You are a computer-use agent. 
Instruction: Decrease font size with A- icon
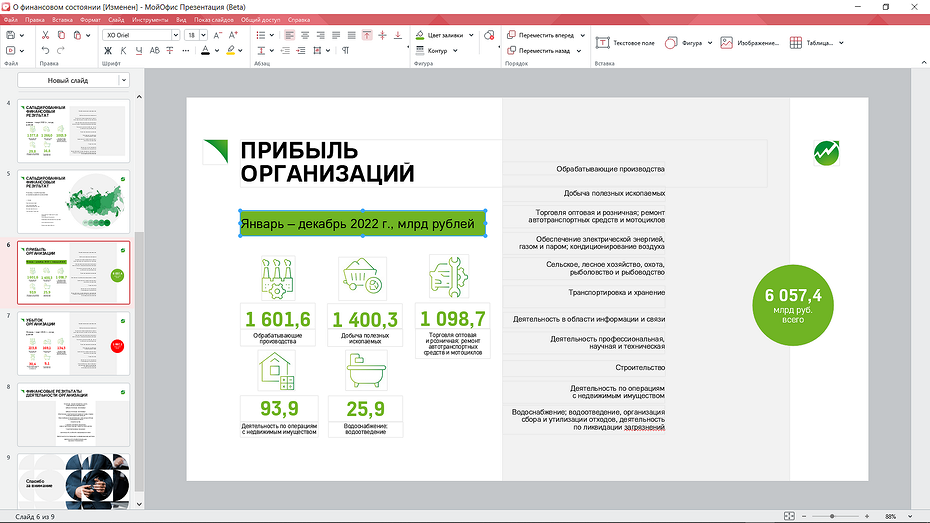pos(218,36)
